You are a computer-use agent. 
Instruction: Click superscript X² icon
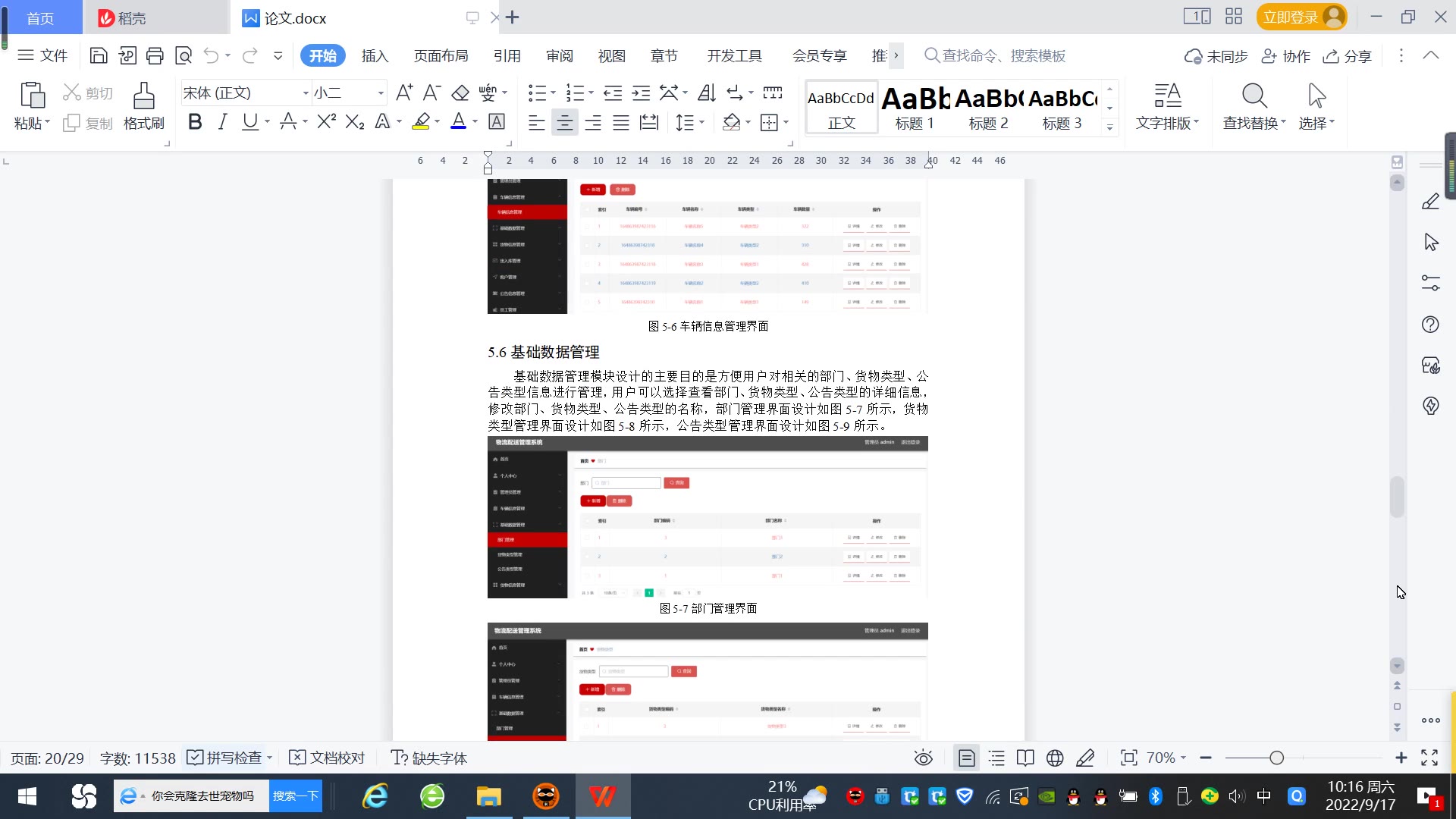[x=326, y=122]
